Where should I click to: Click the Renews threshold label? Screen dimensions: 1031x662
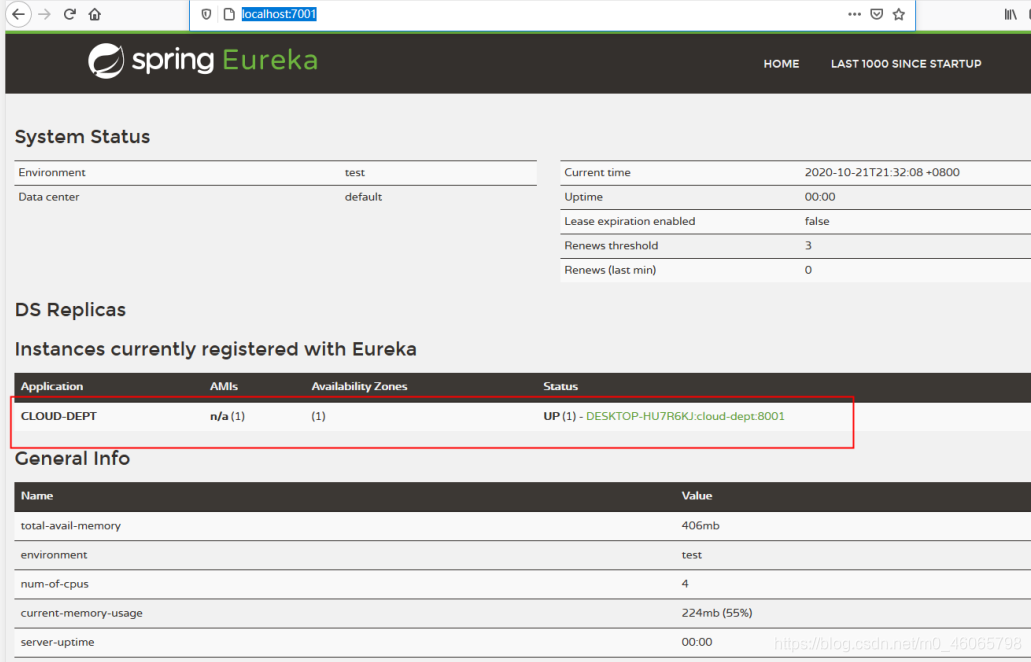(611, 245)
